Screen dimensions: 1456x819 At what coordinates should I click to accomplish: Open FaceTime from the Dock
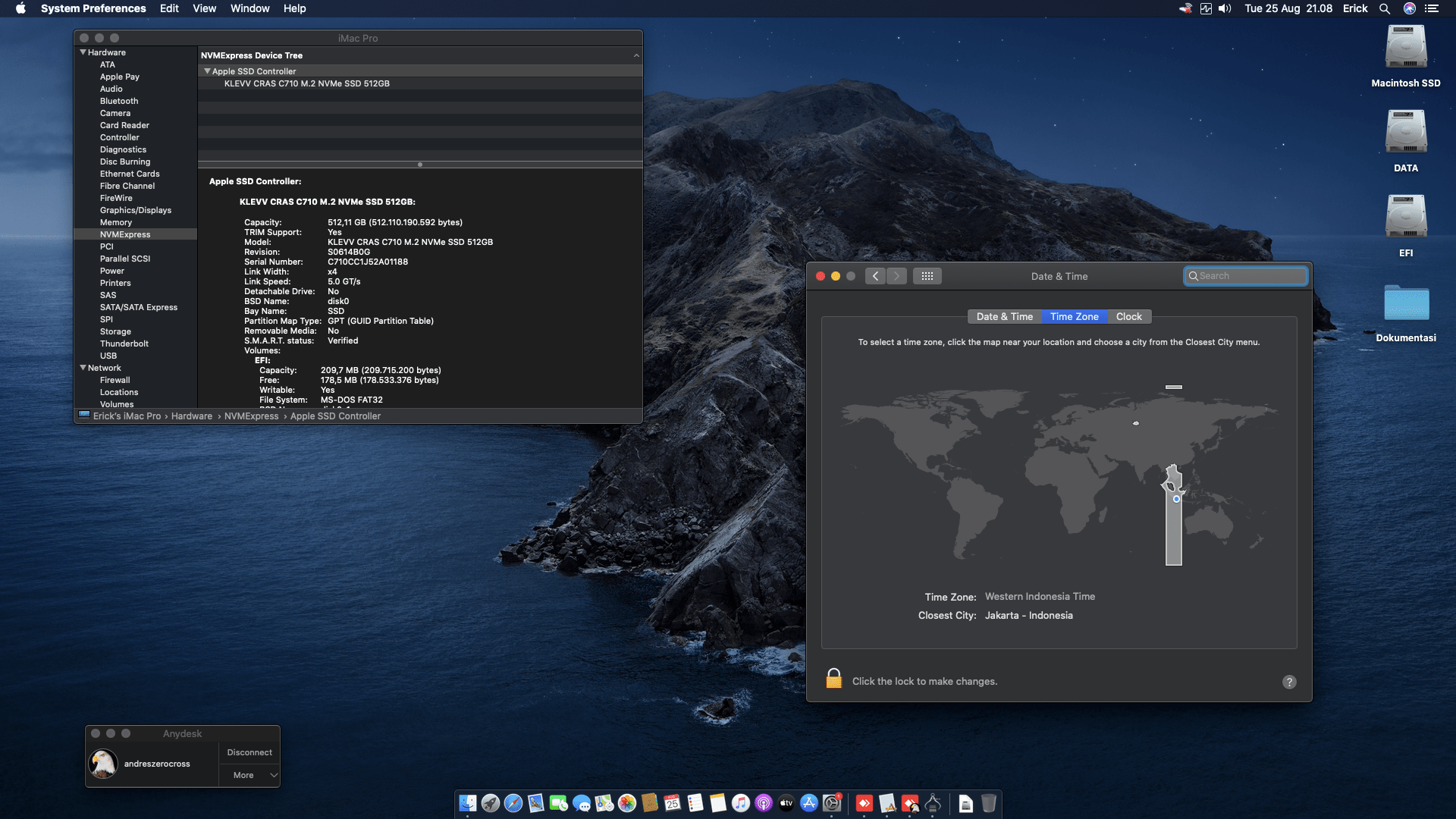click(559, 803)
